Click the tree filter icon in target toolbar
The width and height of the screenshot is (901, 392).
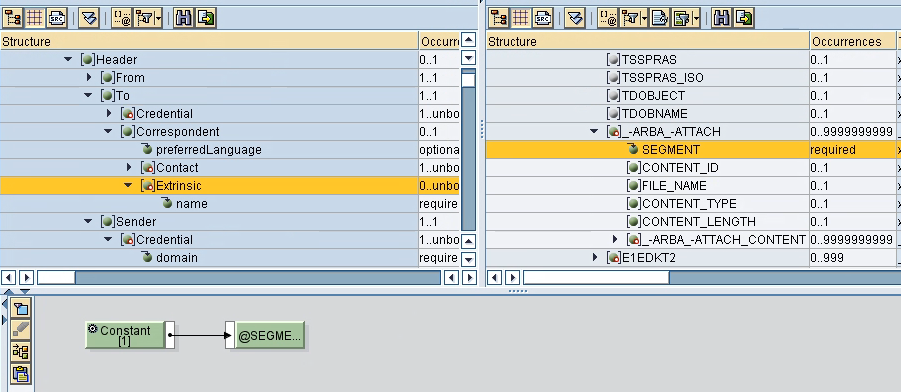(630, 18)
